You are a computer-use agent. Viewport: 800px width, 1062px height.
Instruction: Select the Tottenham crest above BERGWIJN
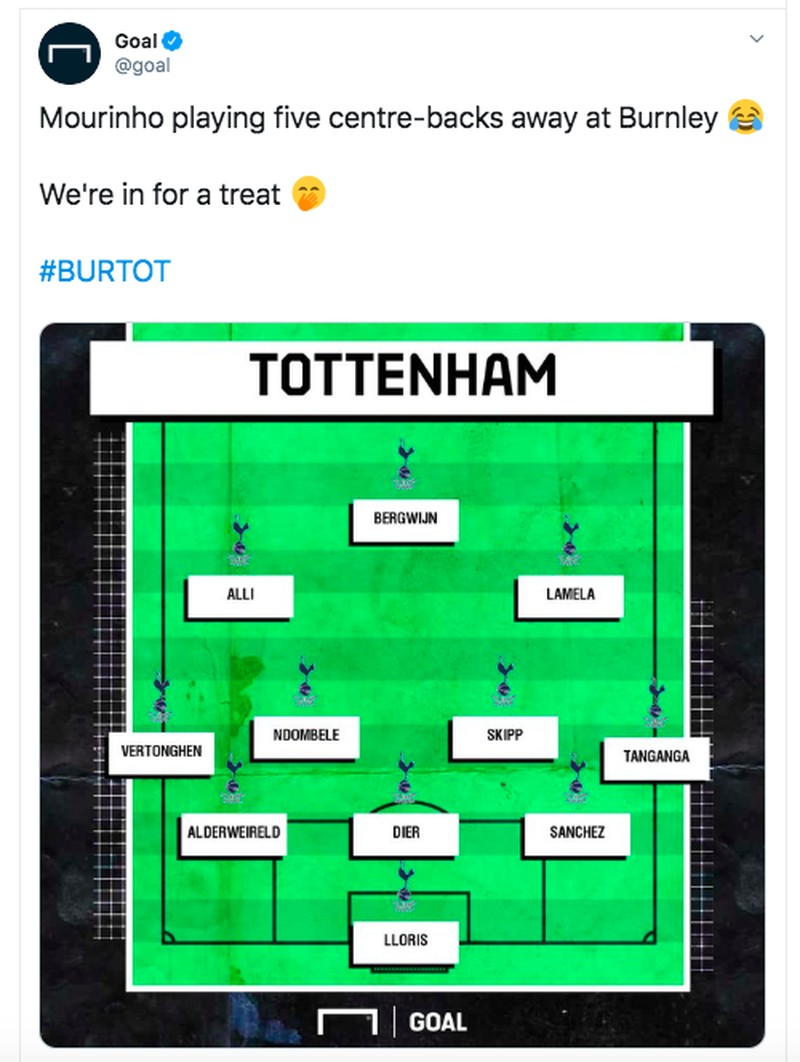pos(404,465)
